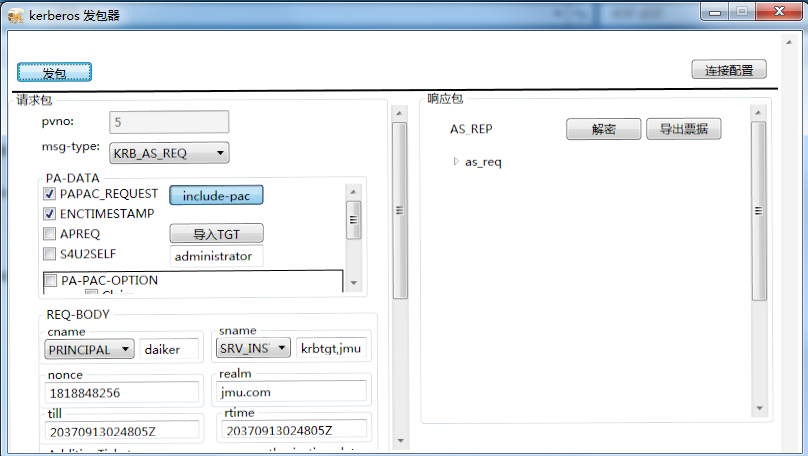The height and width of the screenshot is (456, 808).
Task: Click the 解密 decrypt button
Action: (x=603, y=129)
